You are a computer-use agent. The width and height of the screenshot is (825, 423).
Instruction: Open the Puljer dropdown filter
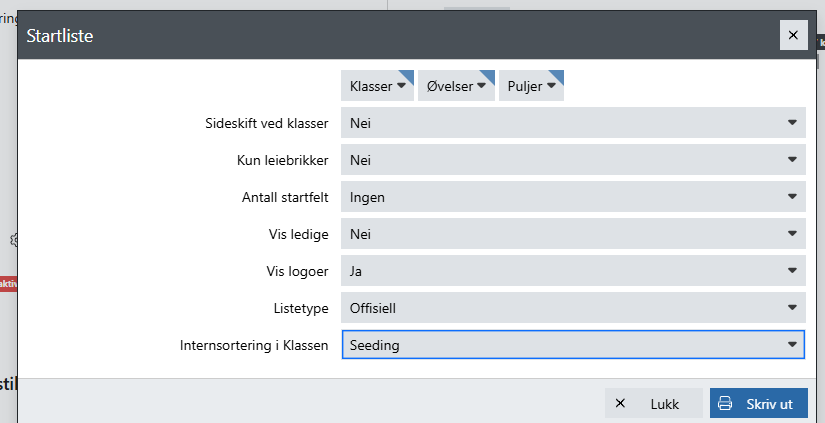click(x=531, y=86)
